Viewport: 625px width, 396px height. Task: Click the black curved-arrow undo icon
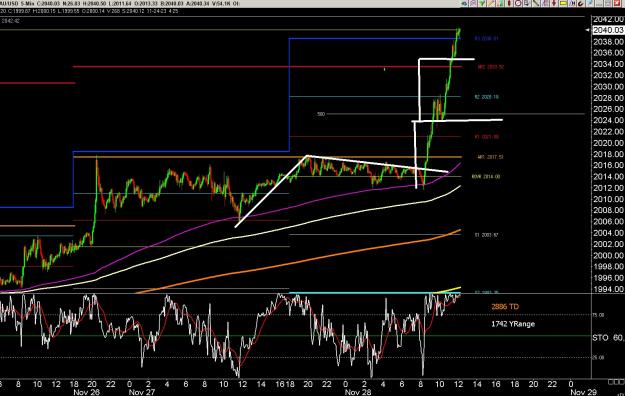tap(581, 4)
